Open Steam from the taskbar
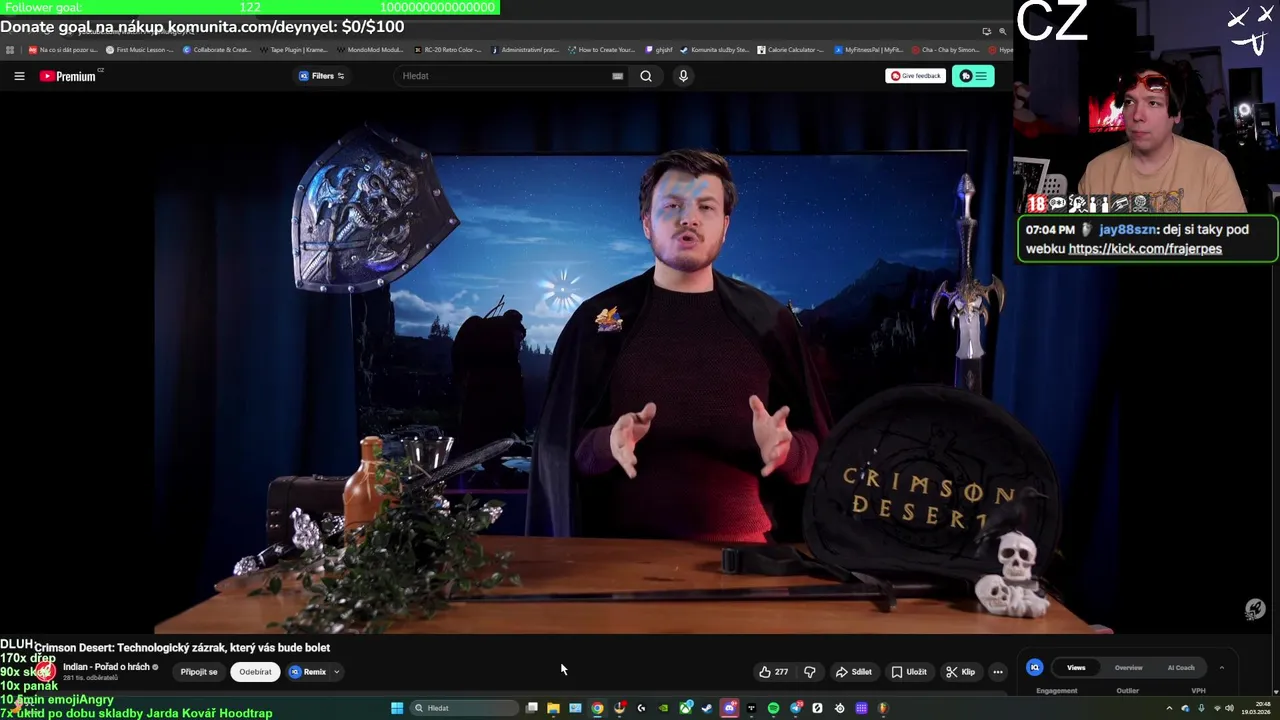Screen dimensions: 1280x720 [x=707, y=708]
